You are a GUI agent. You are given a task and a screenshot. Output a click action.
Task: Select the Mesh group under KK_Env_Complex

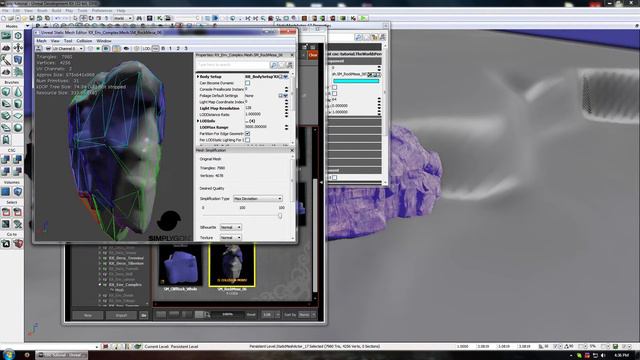point(119,290)
